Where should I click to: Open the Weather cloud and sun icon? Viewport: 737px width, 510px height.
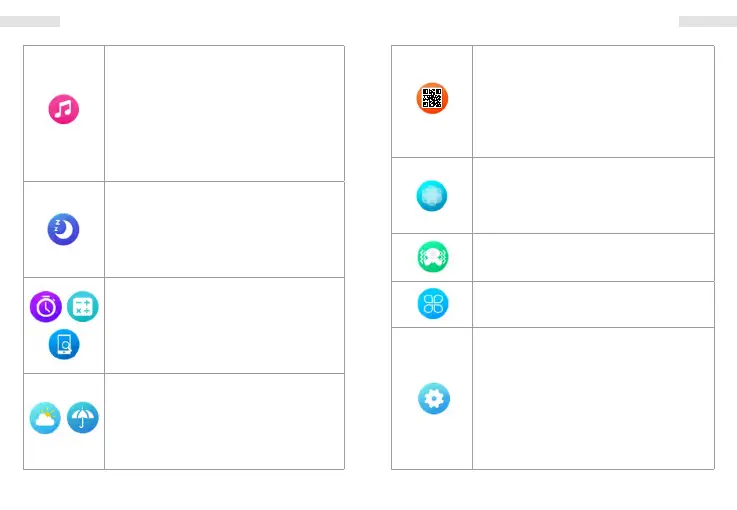click(x=45, y=419)
